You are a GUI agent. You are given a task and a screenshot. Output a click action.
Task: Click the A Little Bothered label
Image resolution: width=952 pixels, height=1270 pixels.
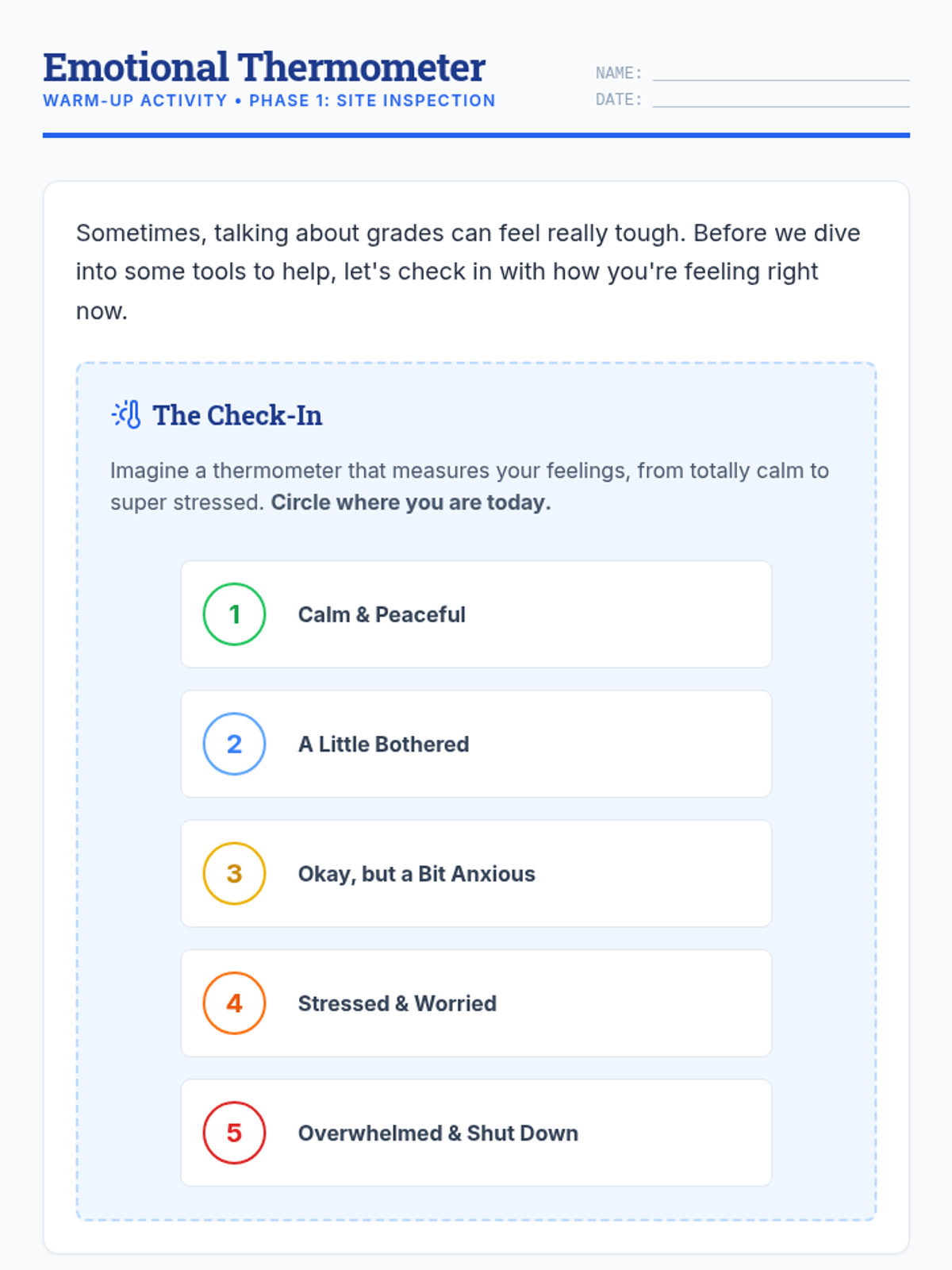click(x=383, y=744)
